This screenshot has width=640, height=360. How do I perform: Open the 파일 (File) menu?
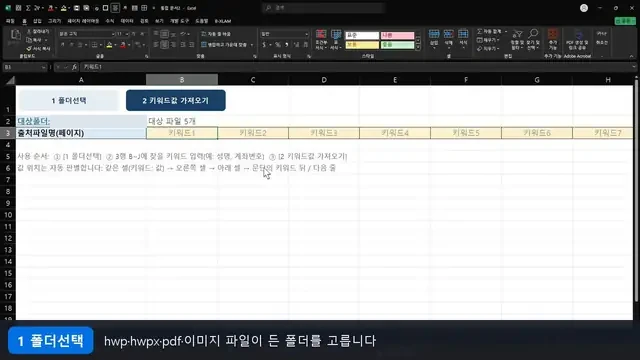tap(10, 21)
